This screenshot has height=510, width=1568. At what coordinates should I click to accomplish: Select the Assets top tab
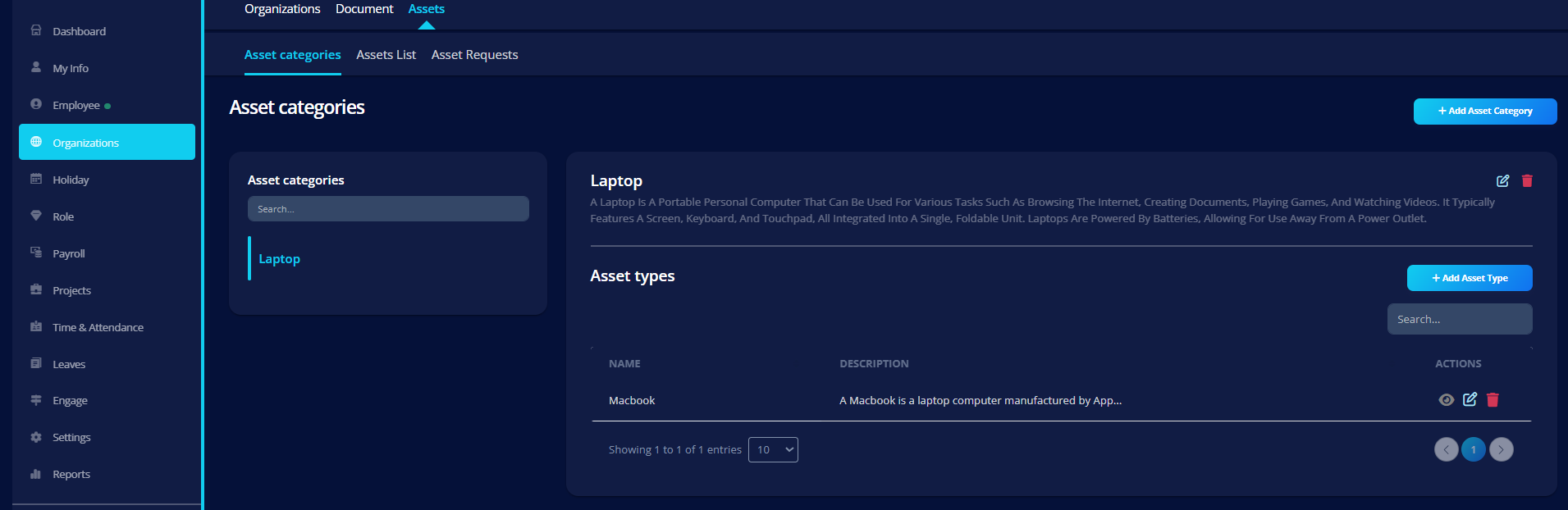[x=427, y=9]
